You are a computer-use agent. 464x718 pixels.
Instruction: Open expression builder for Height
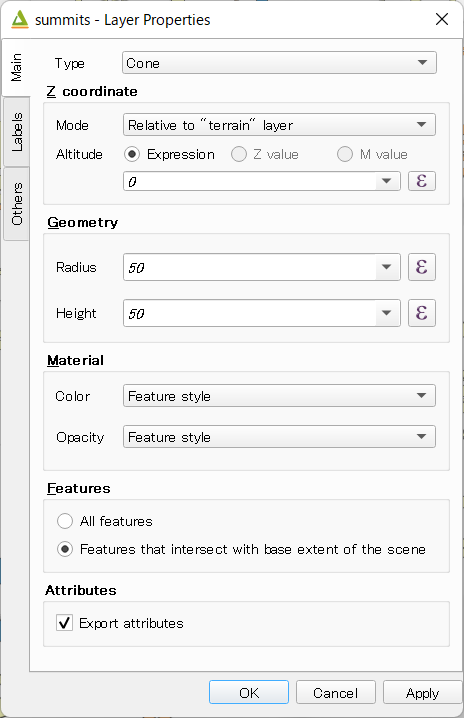[421, 313]
